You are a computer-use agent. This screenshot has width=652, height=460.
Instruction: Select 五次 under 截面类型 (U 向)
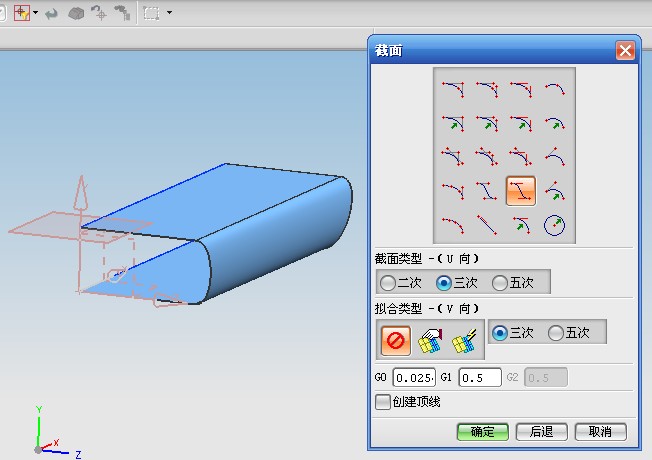[513, 283]
